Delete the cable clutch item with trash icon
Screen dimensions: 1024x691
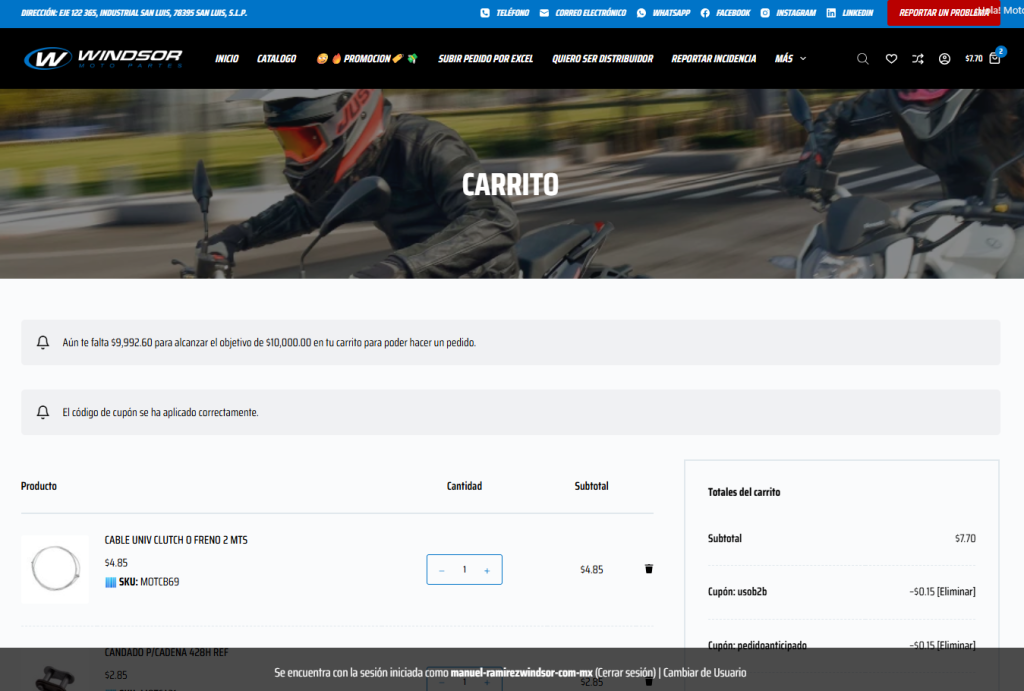(649, 569)
